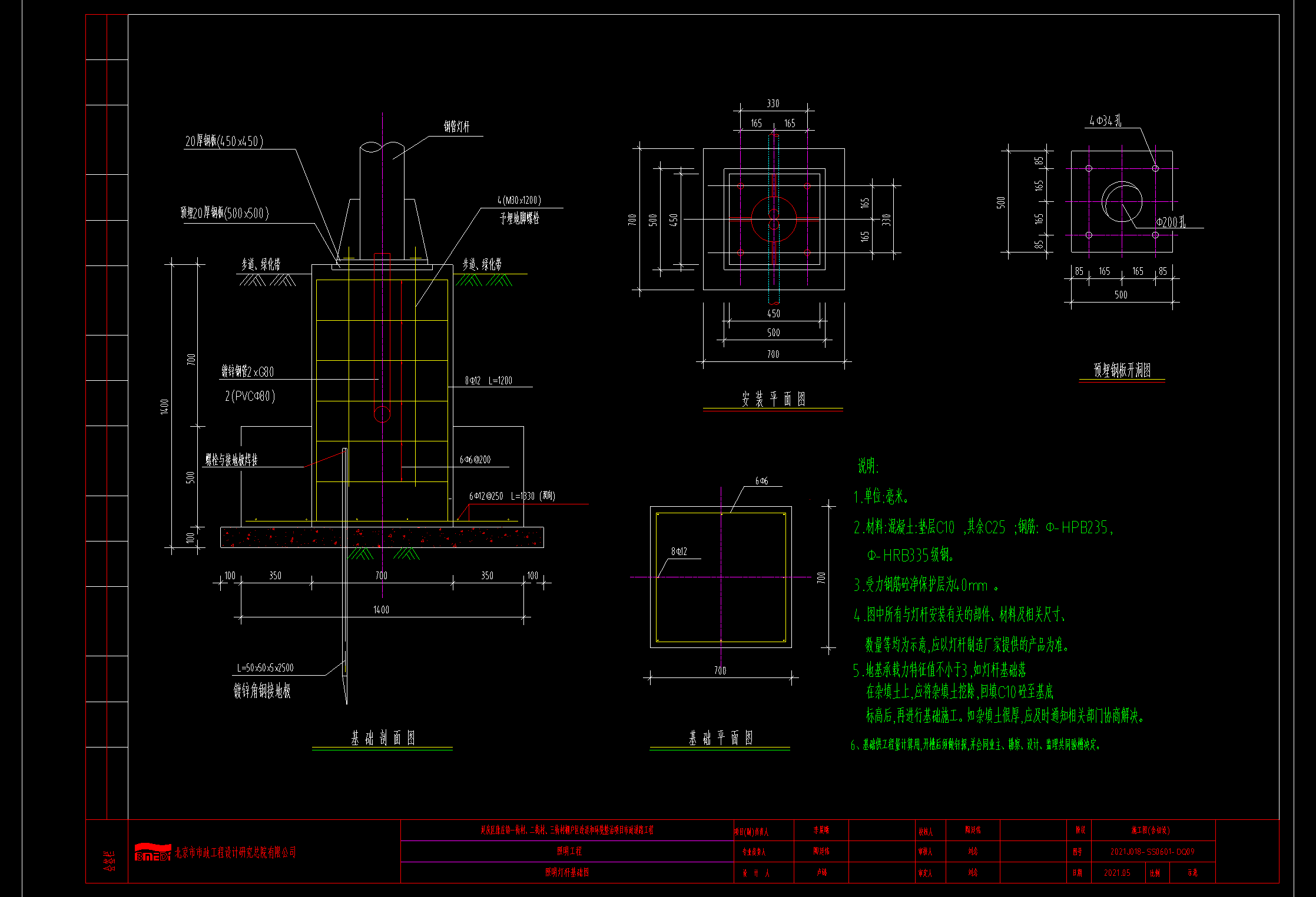The width and height of the screenshot is (1316, 897).
Task: Click the 螺栓与接地极焊接 label
Action: pos(231,460)
